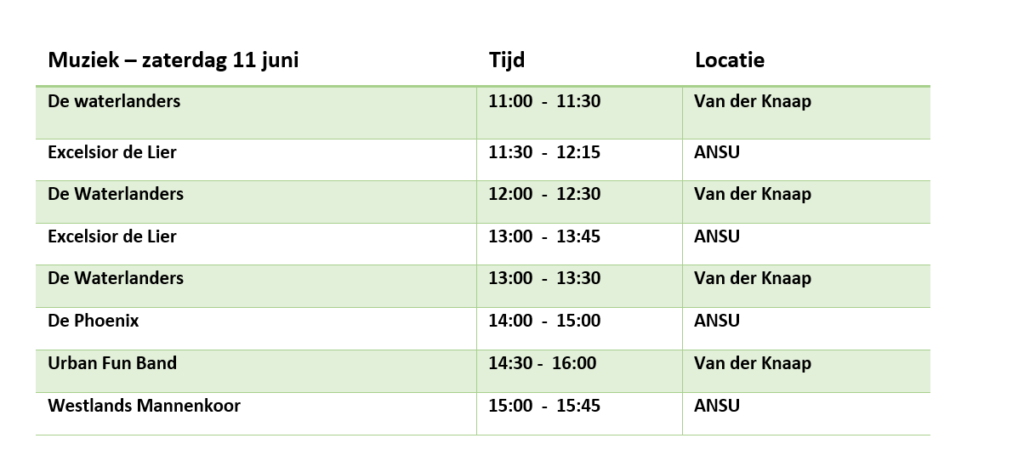Screen dimensions: 1024x461
Task: Click 'ANSU' location in De Phoenix row
Action: pos(716,321)
